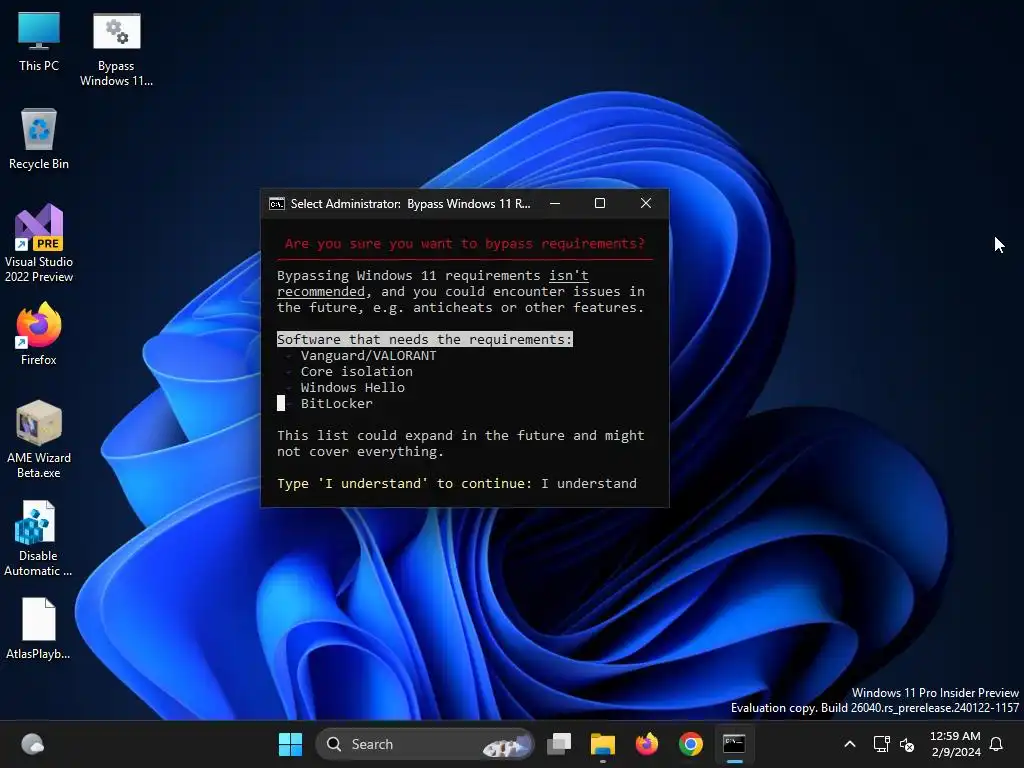This screenshot has height=768, width=1024.
Task: Select the AtlasPlayb... file icon
Action: click(39, 629)
